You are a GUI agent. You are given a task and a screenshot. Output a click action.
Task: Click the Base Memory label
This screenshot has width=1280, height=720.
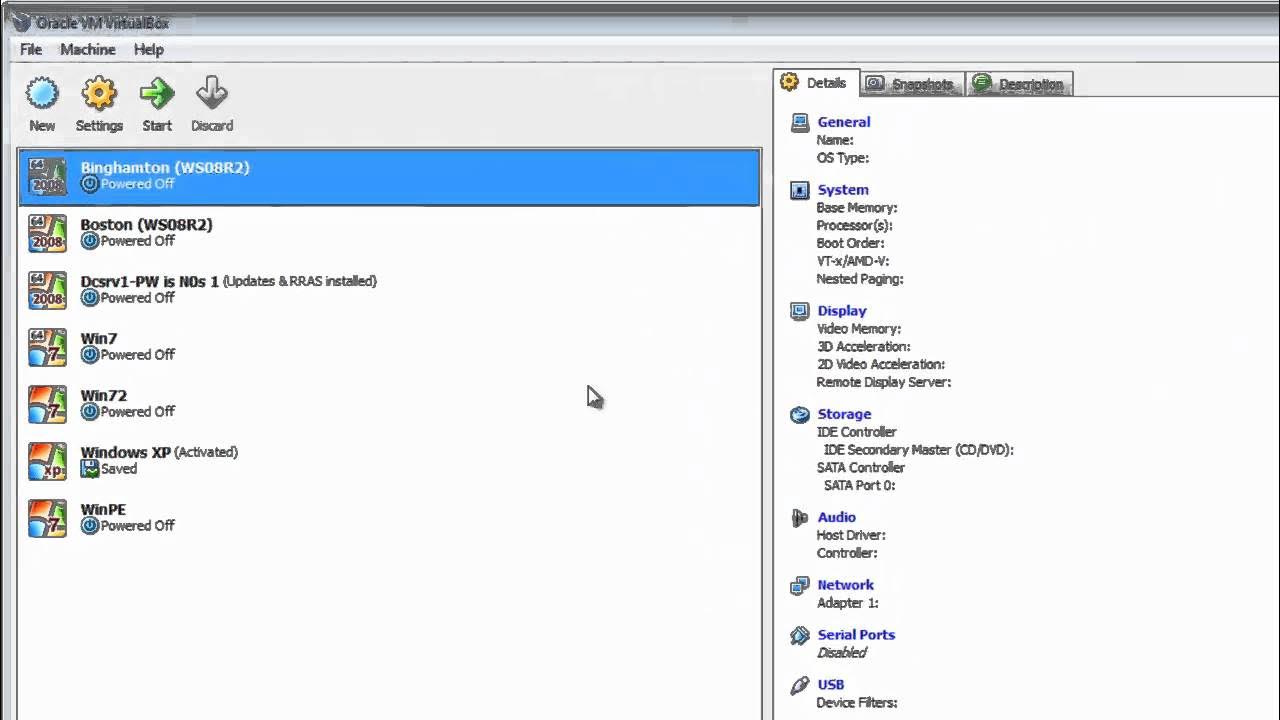click(857, 208)
